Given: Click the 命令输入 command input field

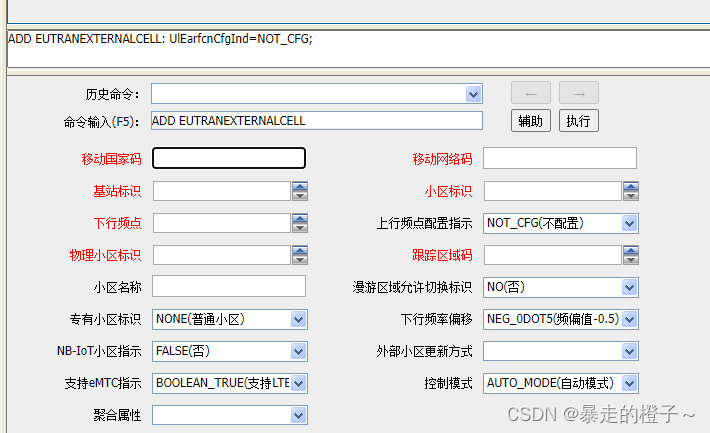Looking at the screenshot, I should click(x=317, y=121).
